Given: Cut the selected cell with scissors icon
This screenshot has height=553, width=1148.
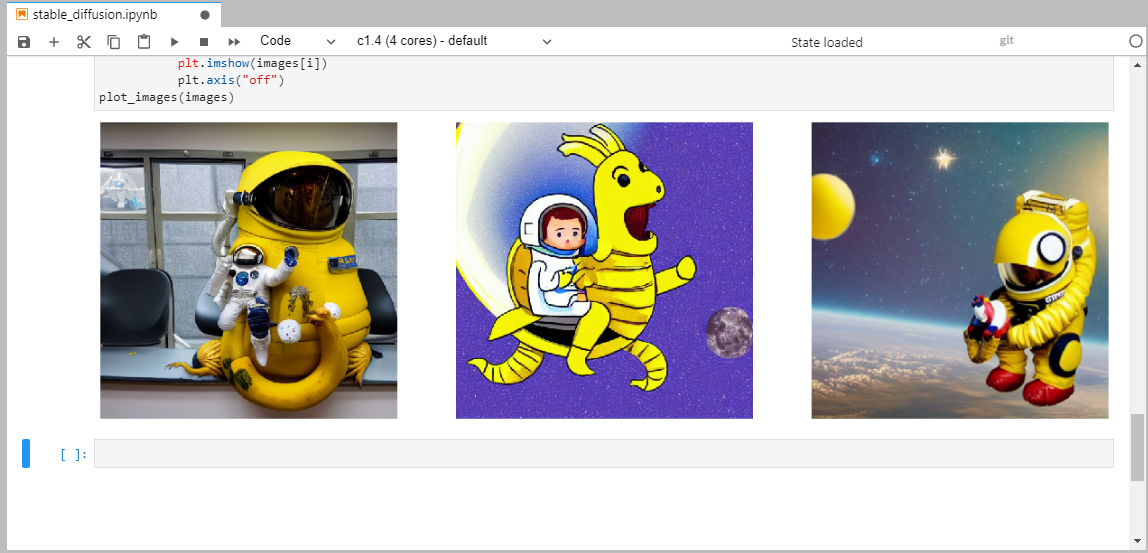Looking at the screenshot, I should pyautogui.click(x=84, y=42).
